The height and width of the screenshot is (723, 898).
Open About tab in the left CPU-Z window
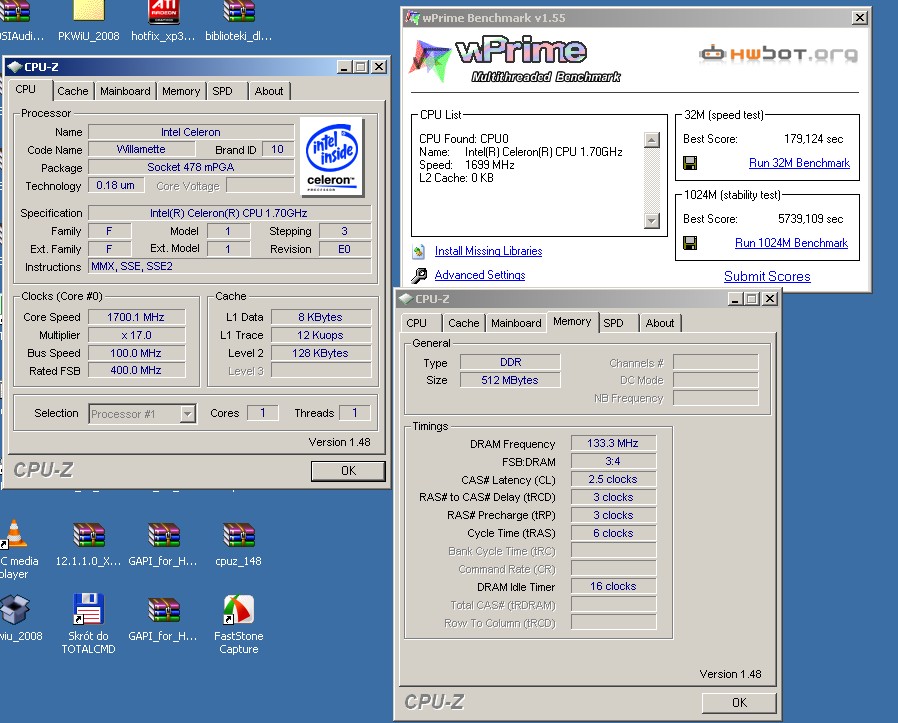[x=269, y=91]
